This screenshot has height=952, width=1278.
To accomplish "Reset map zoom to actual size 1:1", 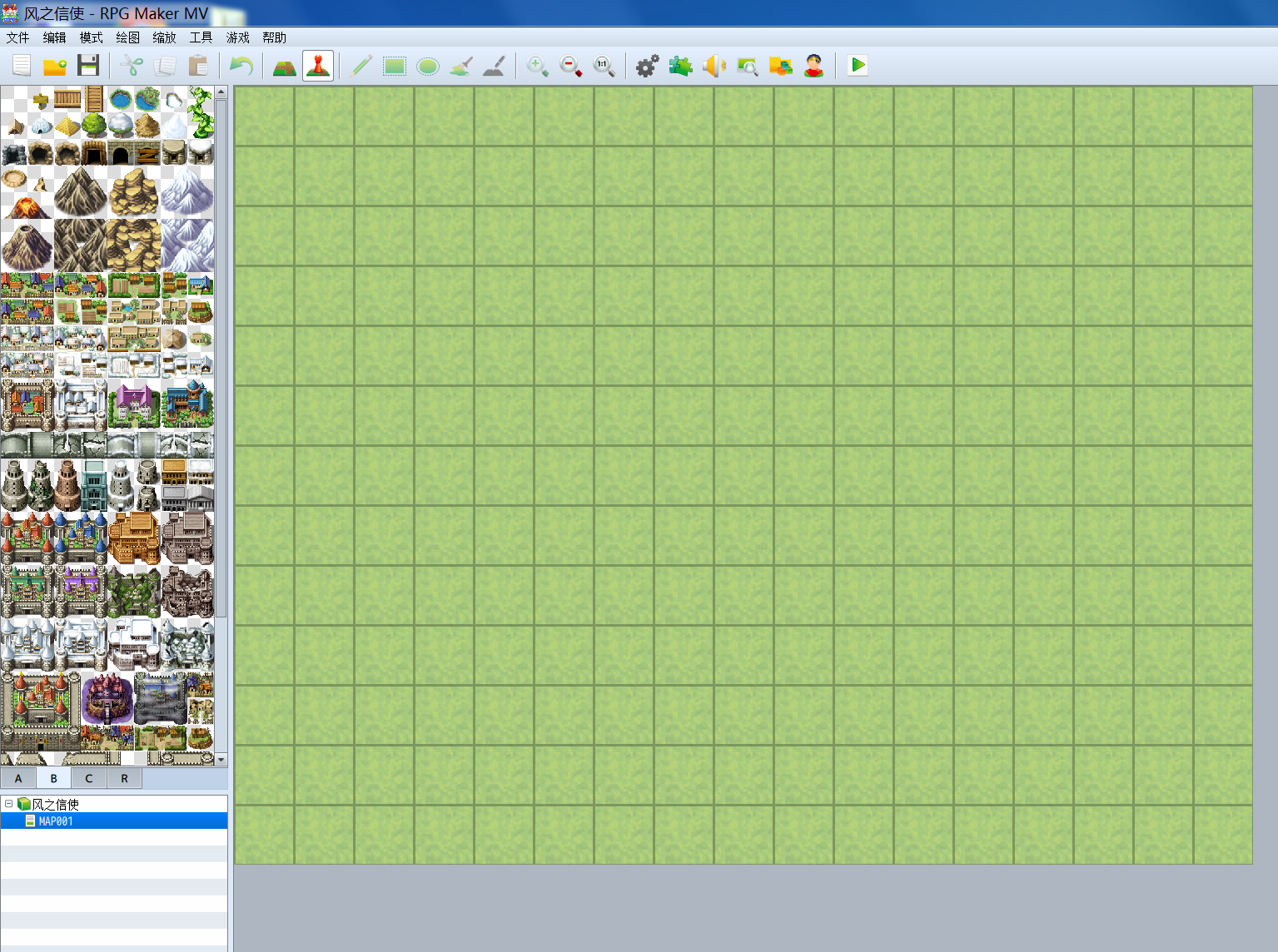I will pyautogui.click(x=604, y=66).
